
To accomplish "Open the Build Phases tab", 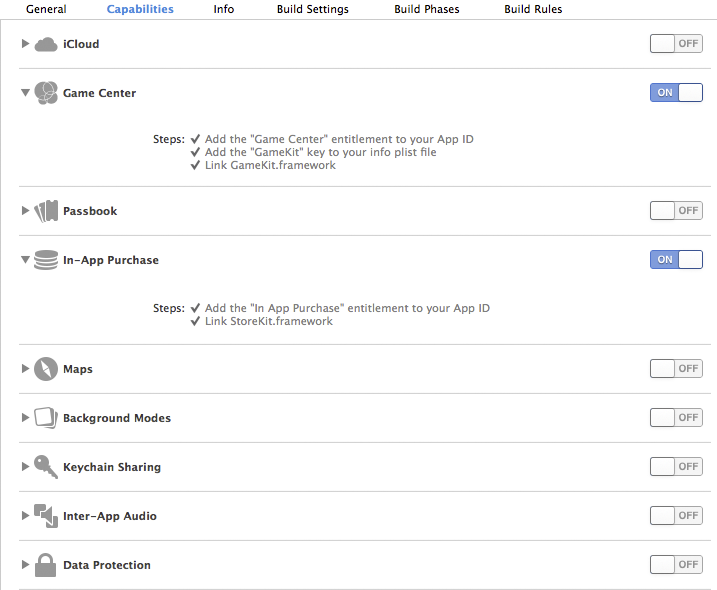I will [x=427, y=9].
